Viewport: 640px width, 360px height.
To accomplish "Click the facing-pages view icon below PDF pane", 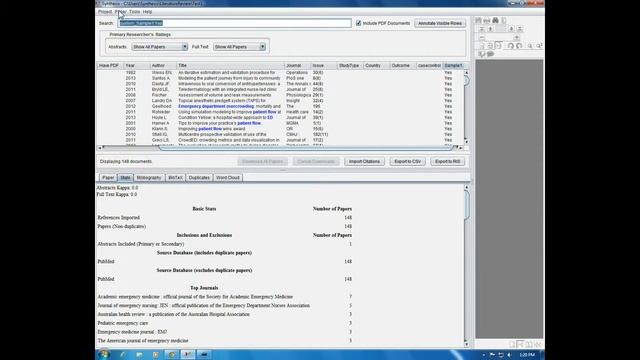I will pos(529,344).
